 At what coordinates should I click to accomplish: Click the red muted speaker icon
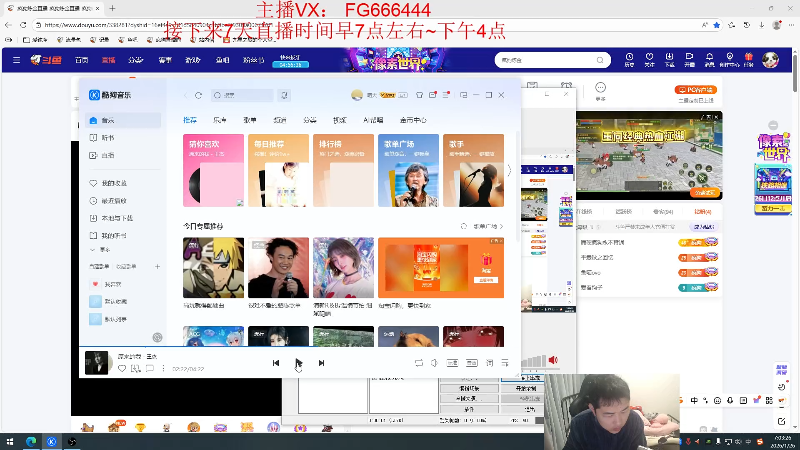pyautogui.click(x=553, y=360)
